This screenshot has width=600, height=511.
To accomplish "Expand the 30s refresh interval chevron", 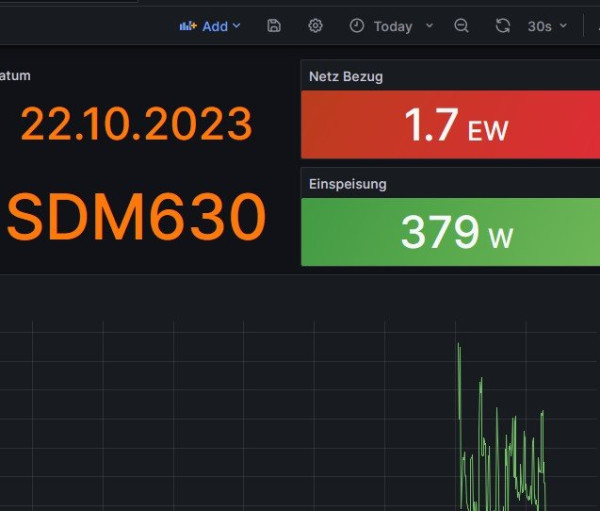I will 563,26.
